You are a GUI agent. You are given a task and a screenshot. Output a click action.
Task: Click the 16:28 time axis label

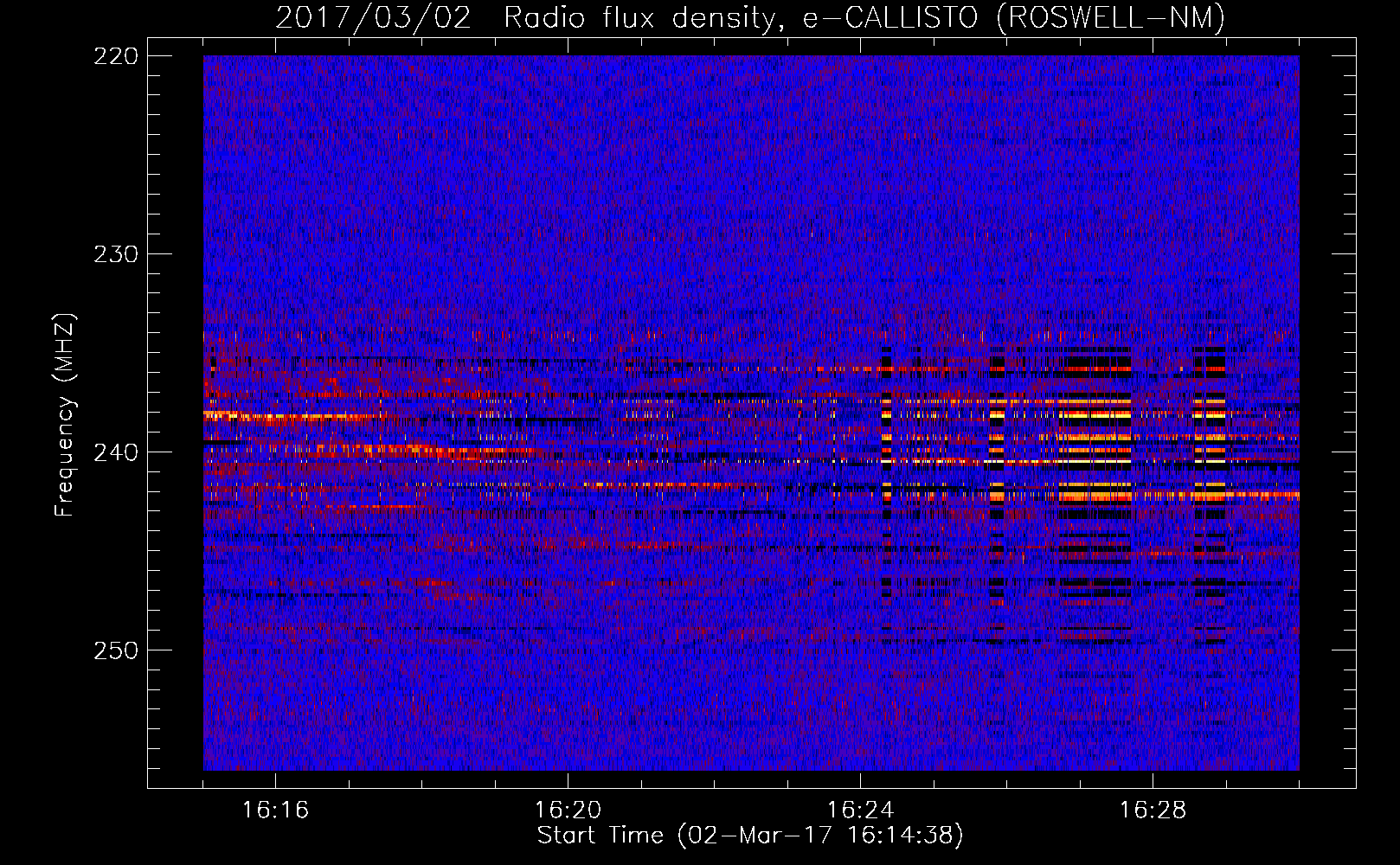(1153, 811)
